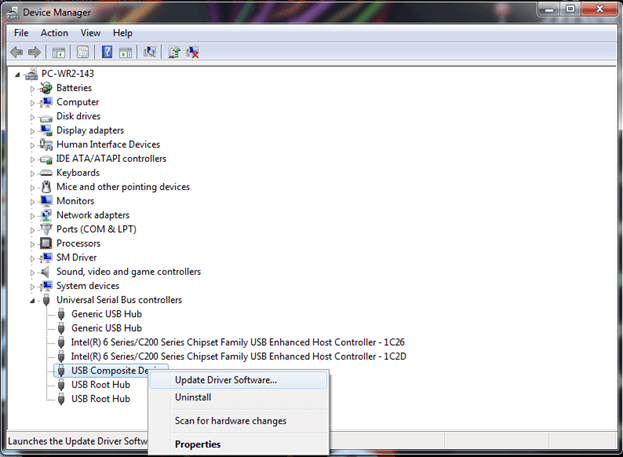This screenshot has height=457, width=623.
Task: Expand the System devices node
Action: pyautogui.click(x=33, y=287)
